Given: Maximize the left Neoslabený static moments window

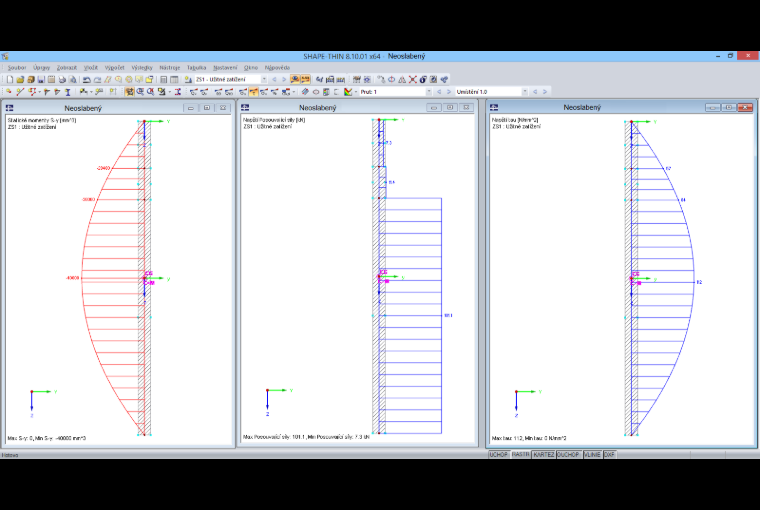Looking at the screenshot, I should click(x=207, y=108).
